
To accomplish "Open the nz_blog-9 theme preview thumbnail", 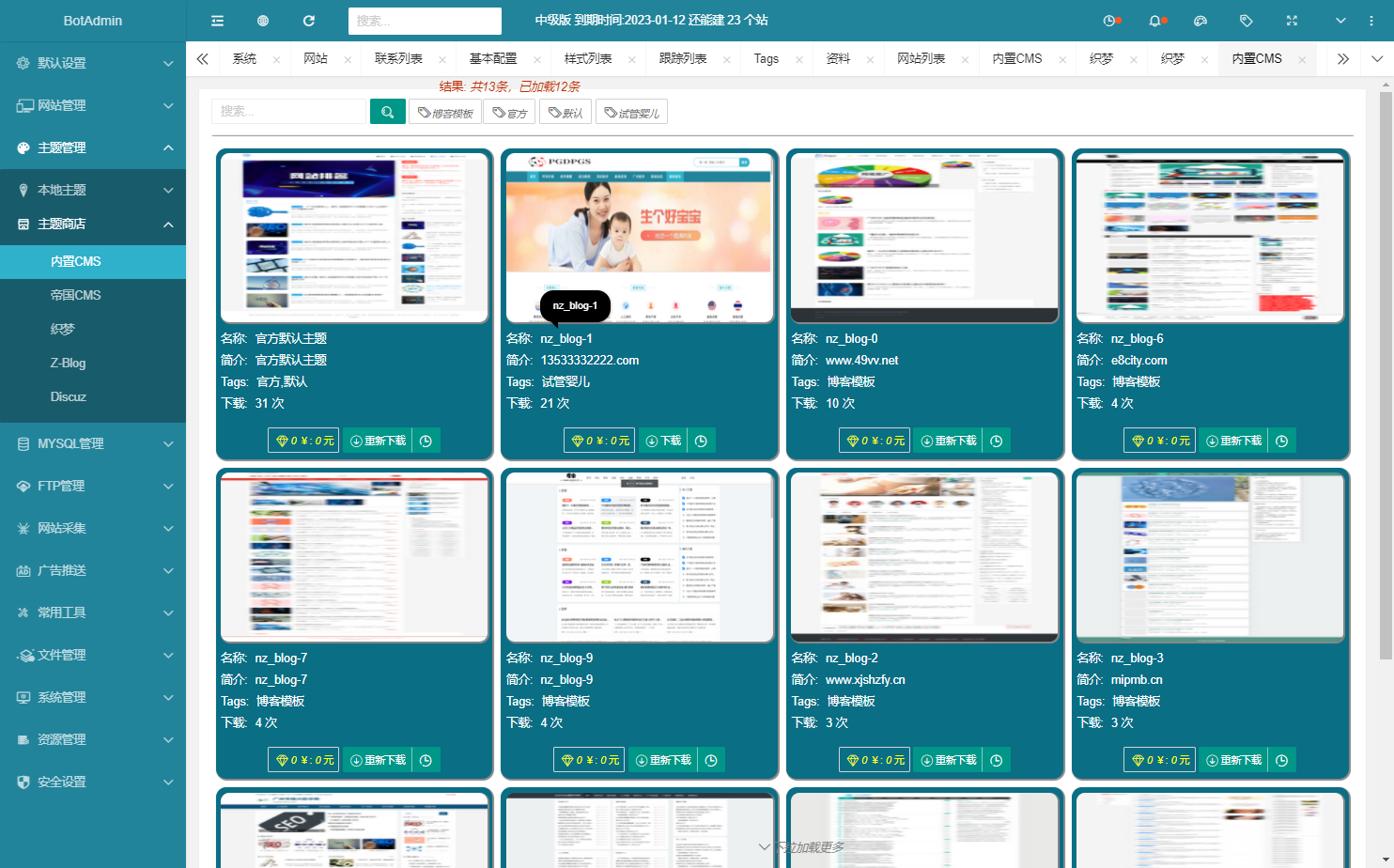I will pos(639,557).
